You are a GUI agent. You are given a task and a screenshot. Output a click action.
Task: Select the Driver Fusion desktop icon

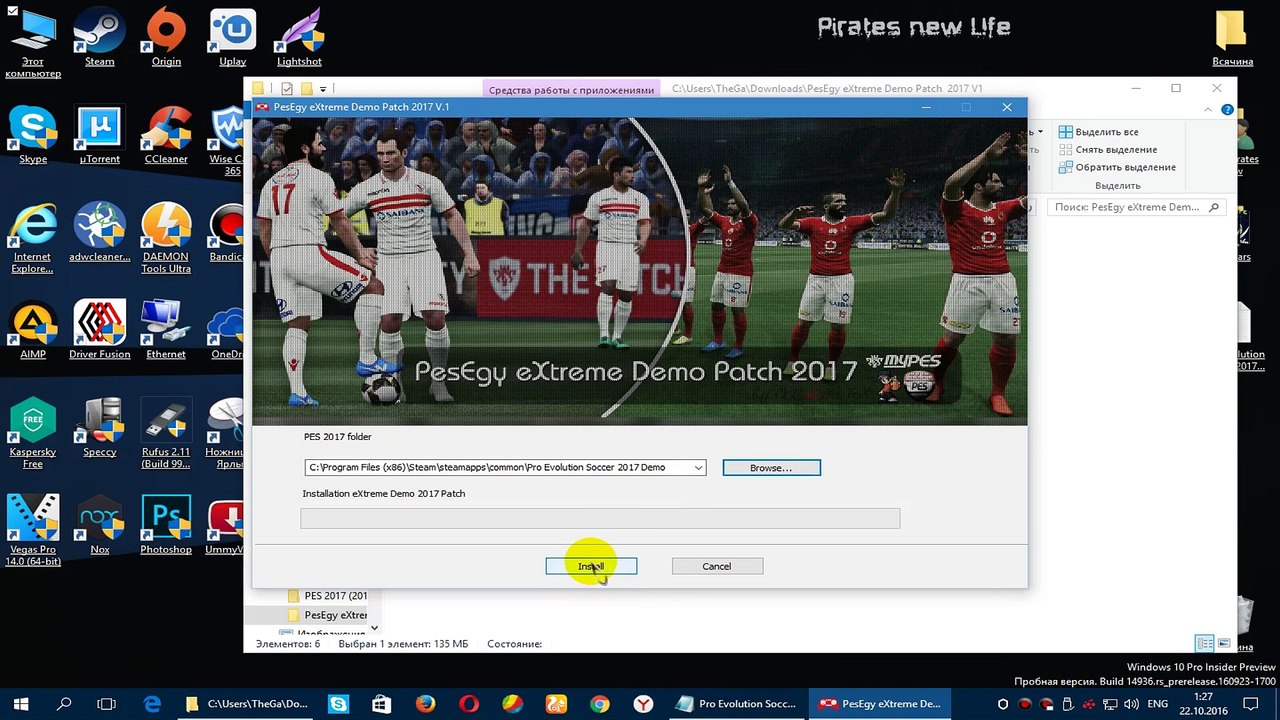pyautogui.click(x=99, y=330)
